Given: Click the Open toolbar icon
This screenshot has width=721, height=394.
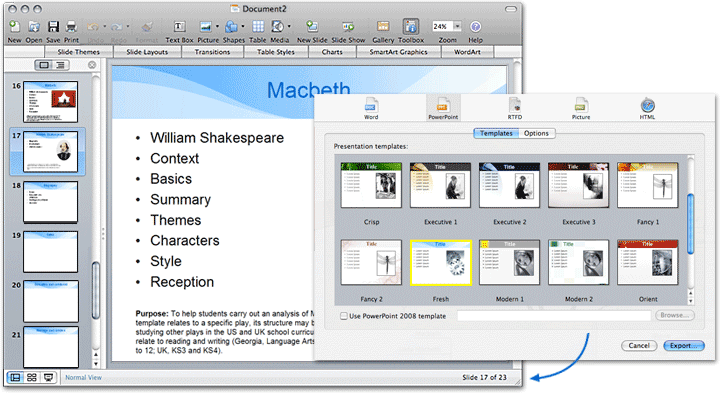Looking at the screenshot, I should point(34,27).
